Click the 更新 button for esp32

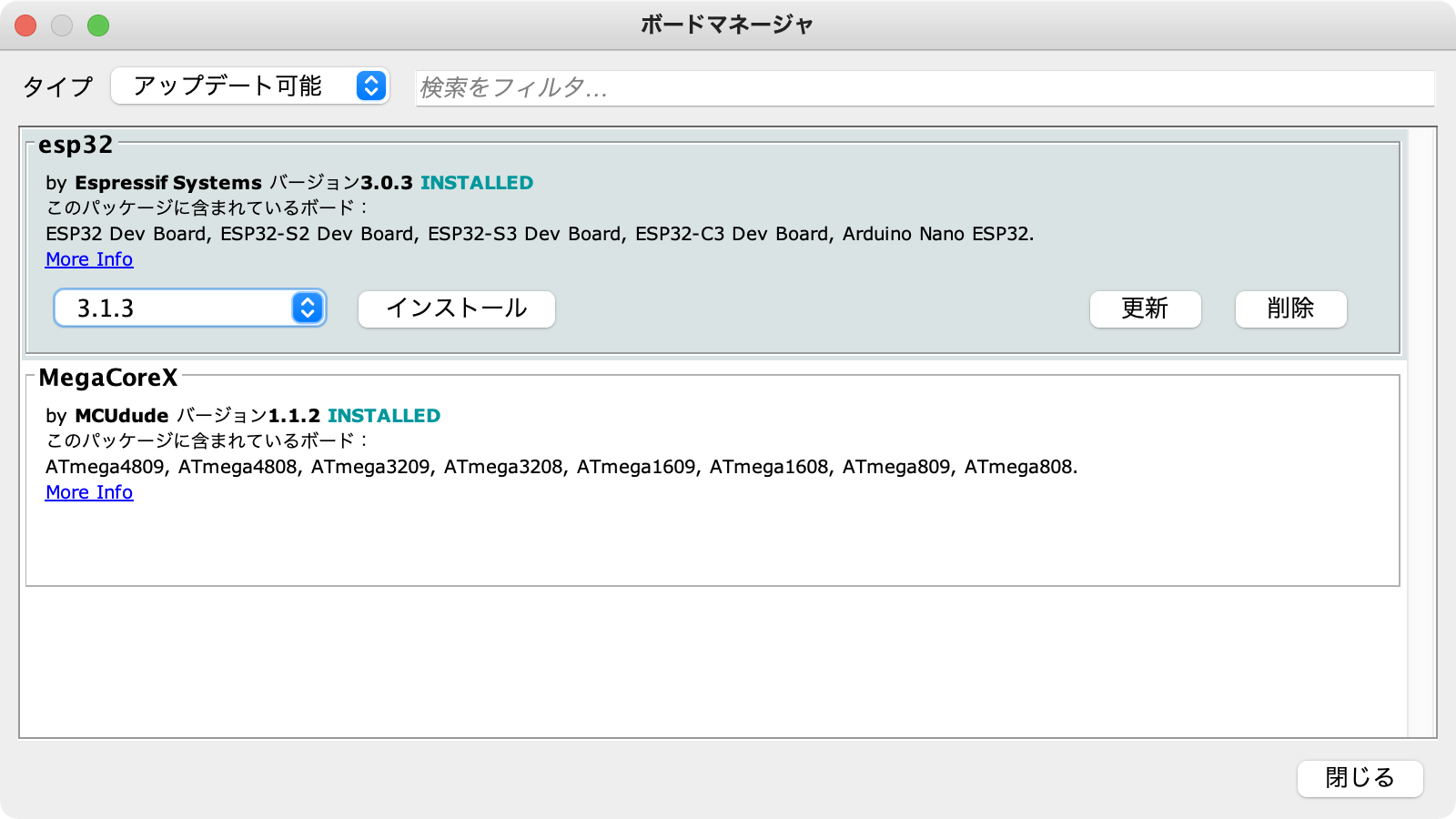tap(1146, 309)
